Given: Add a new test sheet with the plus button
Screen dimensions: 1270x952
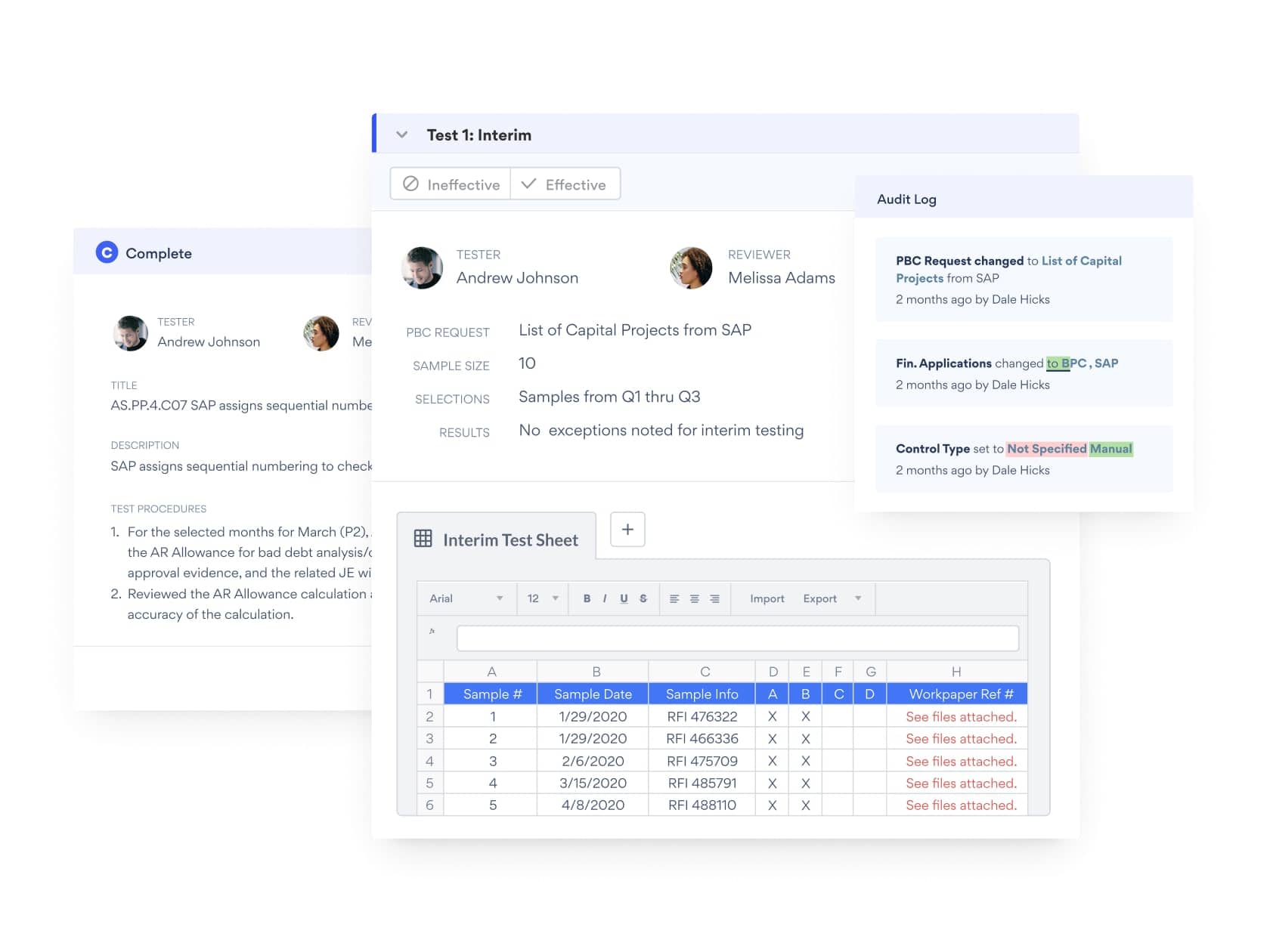Looking at the screenshot, I should click(627, 530).
